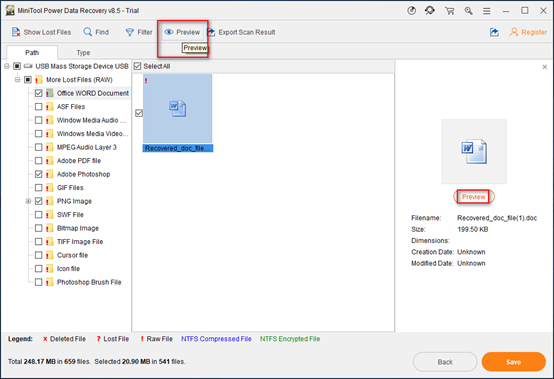Screen dimensions: 554x379
Task: Expand the PNG Image tree node
Action: (28, 201)
